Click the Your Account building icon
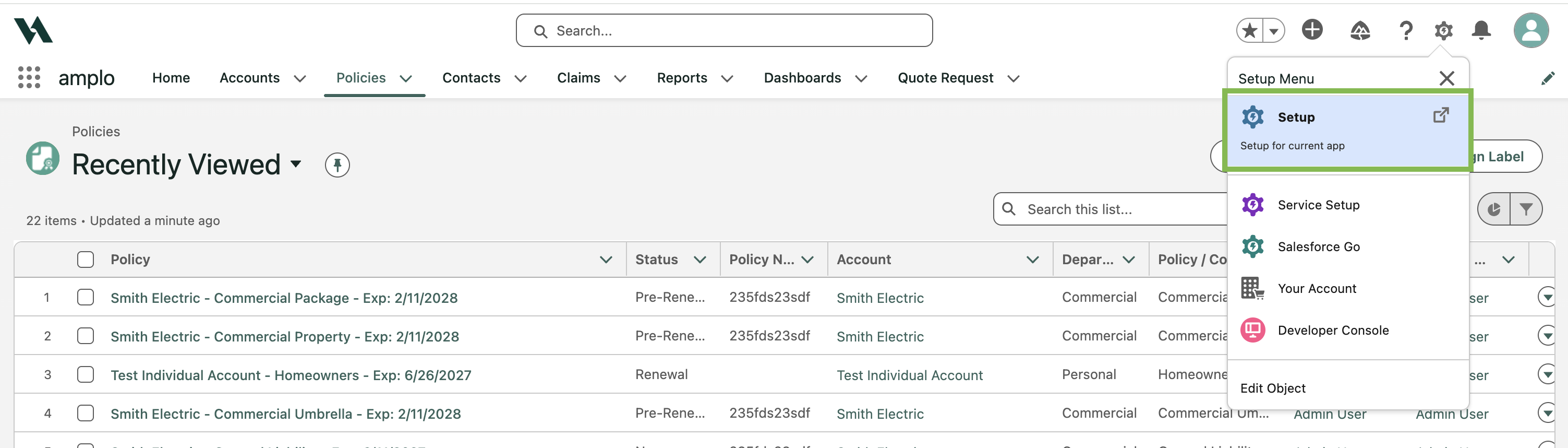1568x448 pixels. click(1253, 288)
